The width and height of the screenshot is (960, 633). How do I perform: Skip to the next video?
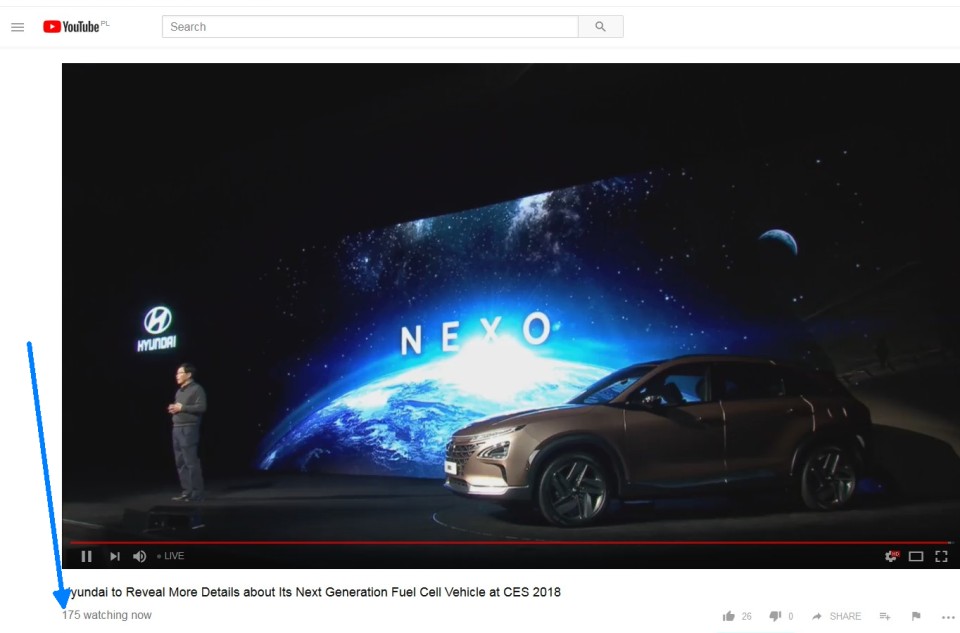click(114, 556)
